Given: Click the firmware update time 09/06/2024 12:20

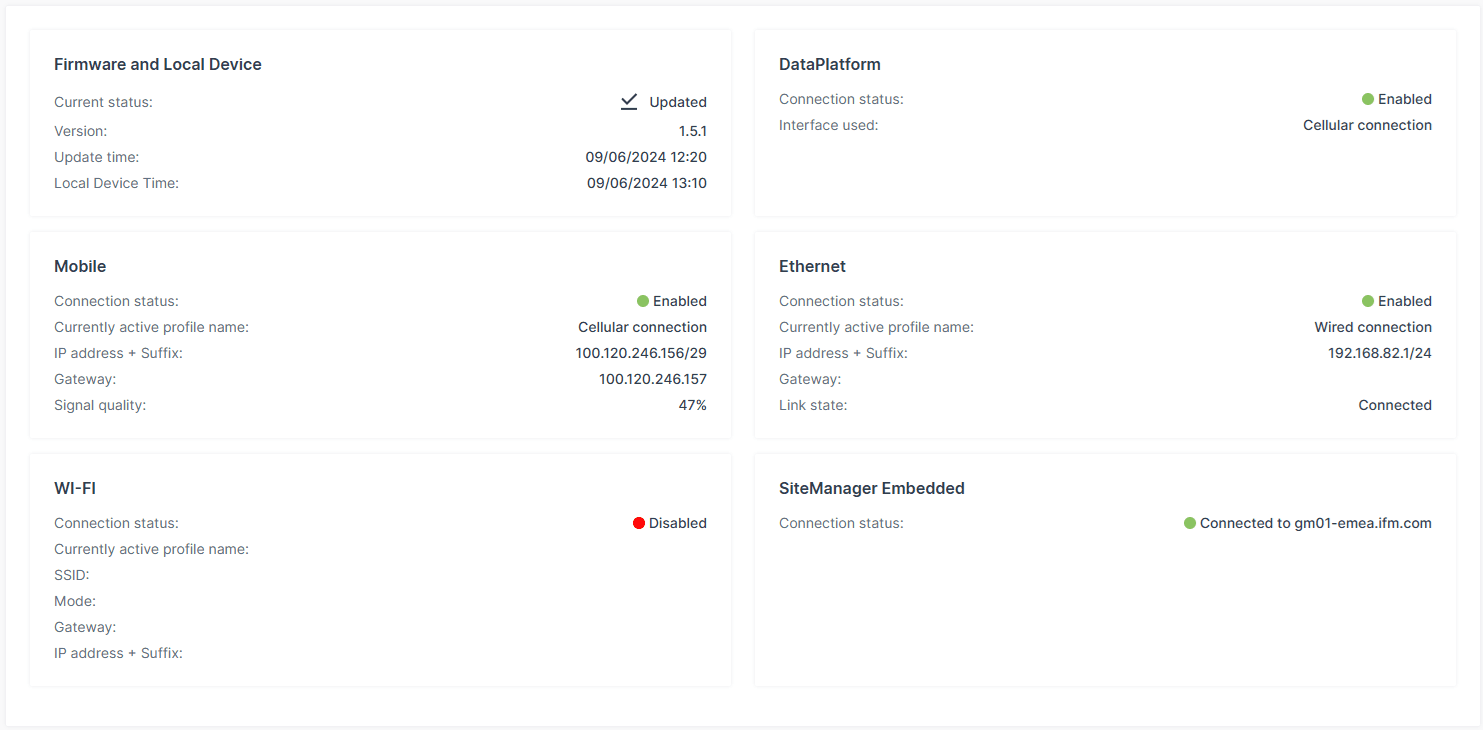Looking at the screenshot, I should 646,157.
